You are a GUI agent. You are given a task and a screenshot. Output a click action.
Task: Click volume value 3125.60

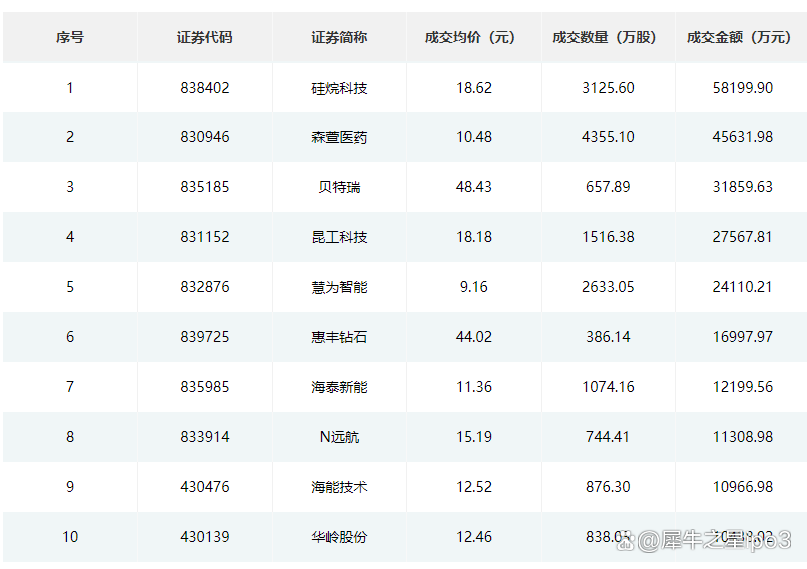[608, 88]
